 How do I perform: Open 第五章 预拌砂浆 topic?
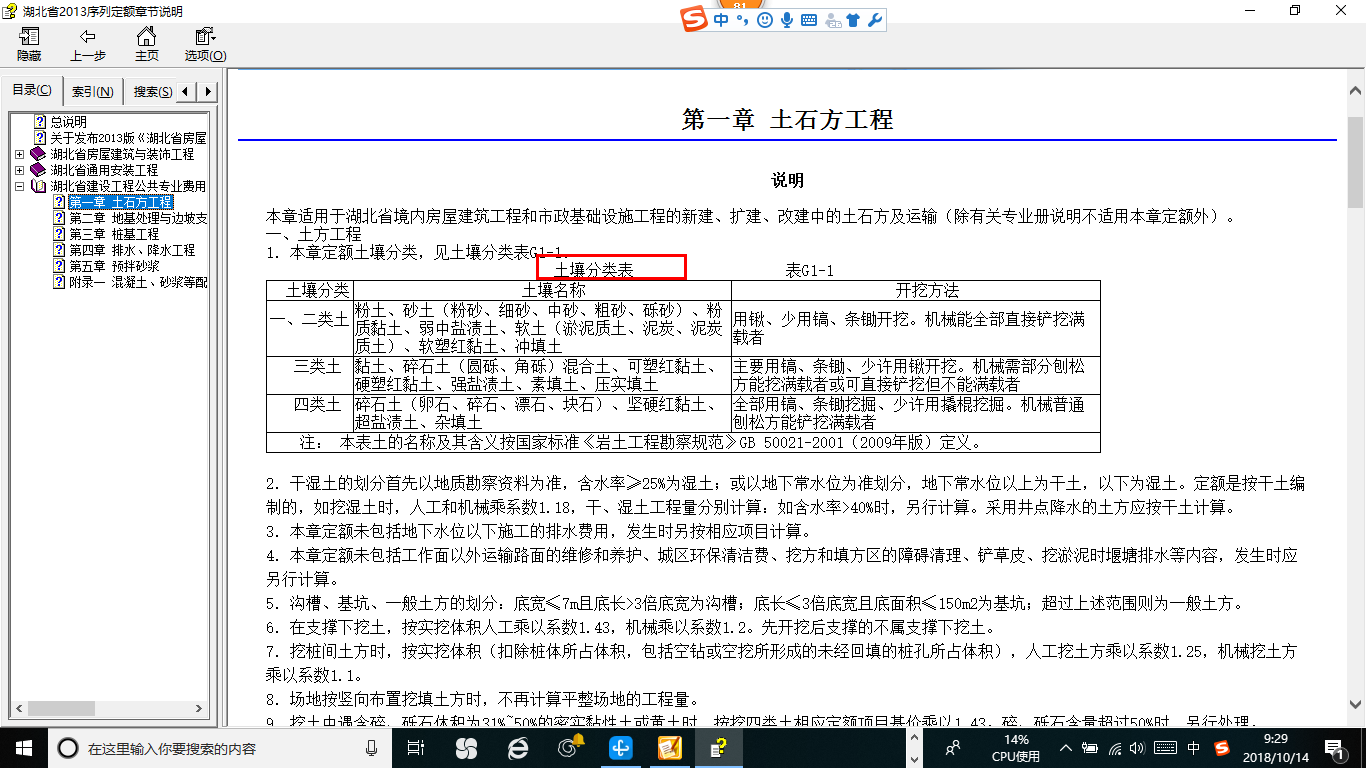114,266
